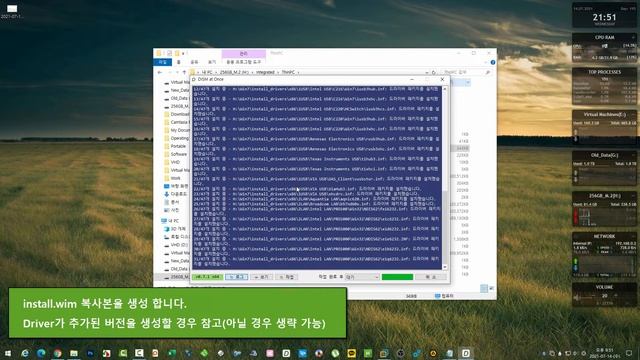The height and width of the screenshot is (360, 640).
Task: Click ThinPC in the address breadcrumb
Action: point(288,72)
